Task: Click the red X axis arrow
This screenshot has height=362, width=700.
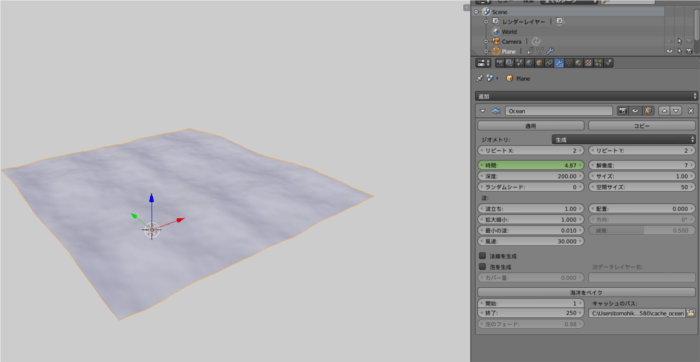Action: tap(180, 220)
